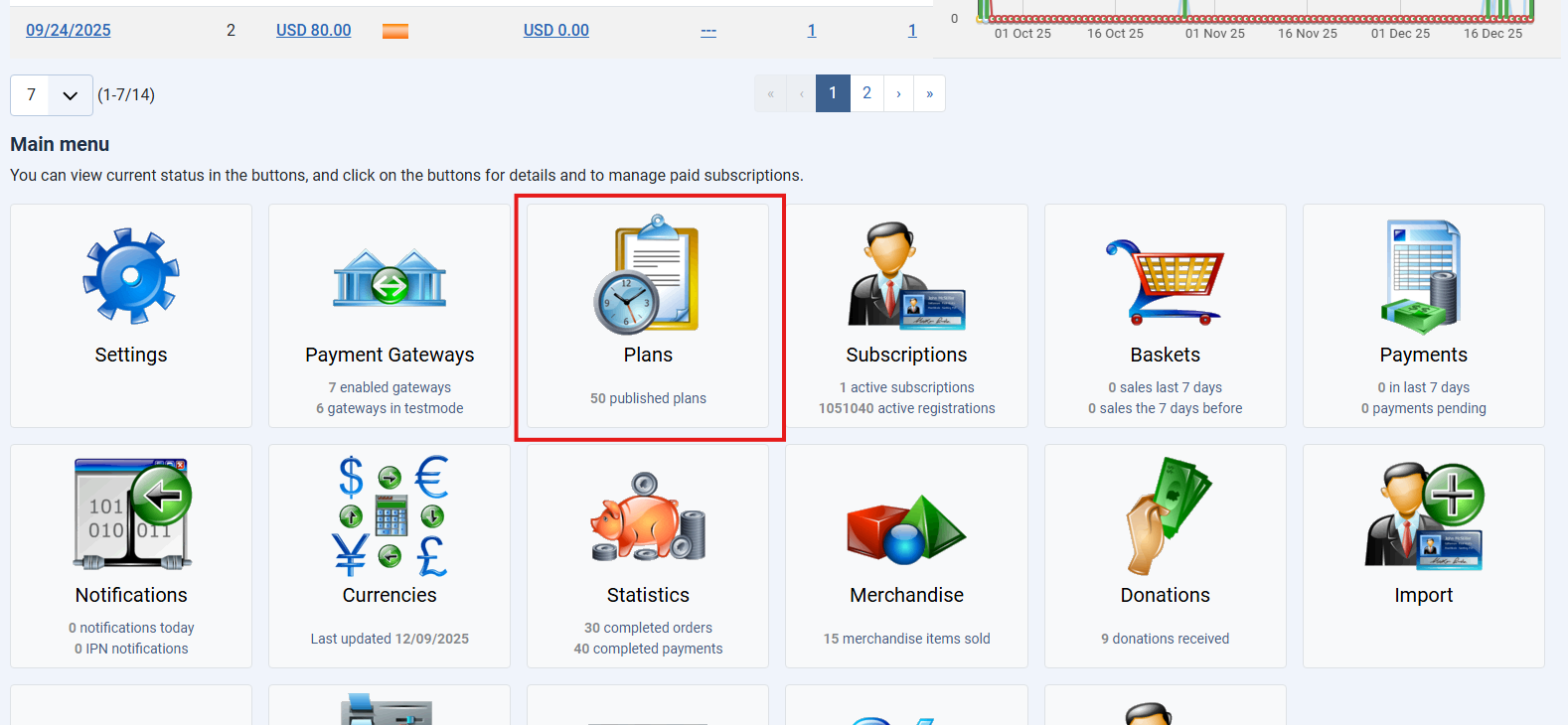Click the next page single arrow
This screenshot has height=725, width=1568.
click(898, 93)
